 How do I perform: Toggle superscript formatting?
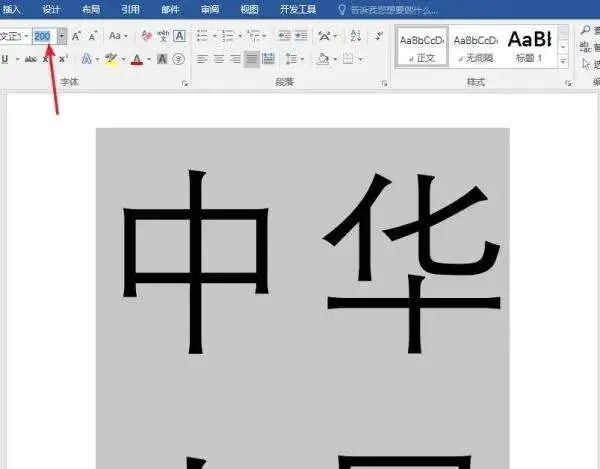tap(63, 59)
